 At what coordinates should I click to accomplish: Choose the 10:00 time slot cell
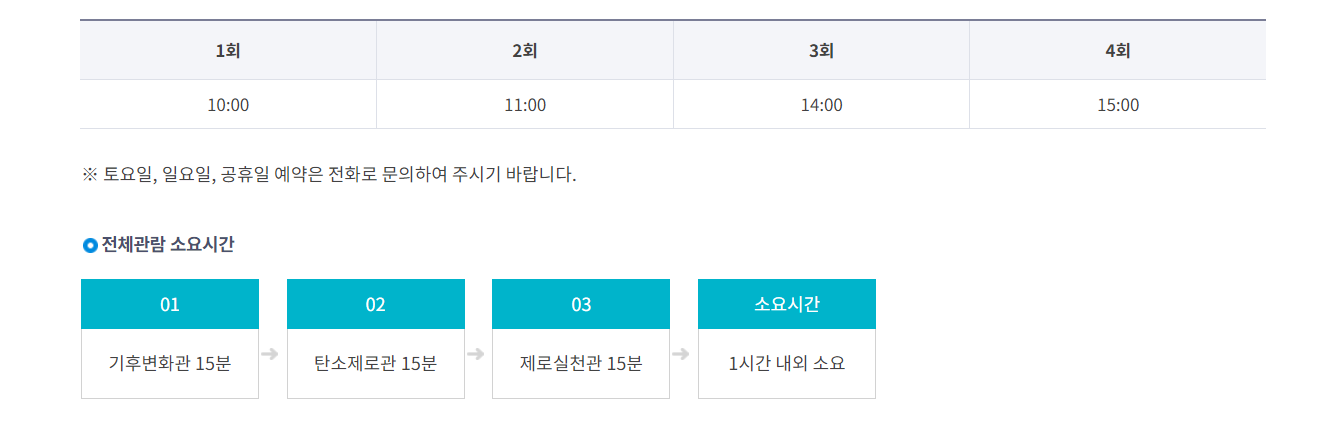click(228, 105)
